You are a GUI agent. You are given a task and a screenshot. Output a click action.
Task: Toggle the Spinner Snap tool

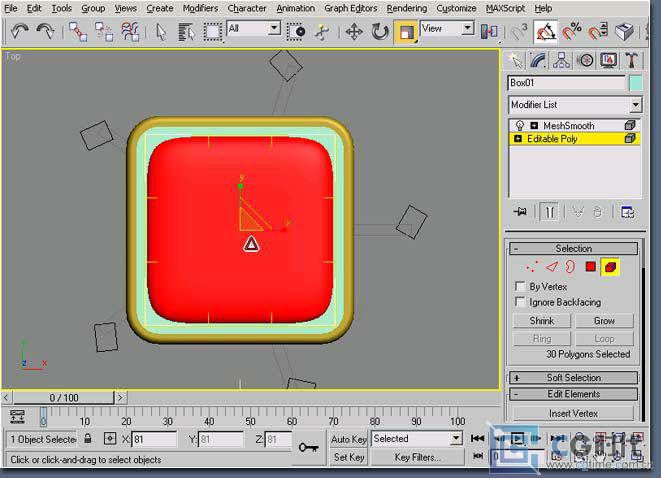click(597, 32)
